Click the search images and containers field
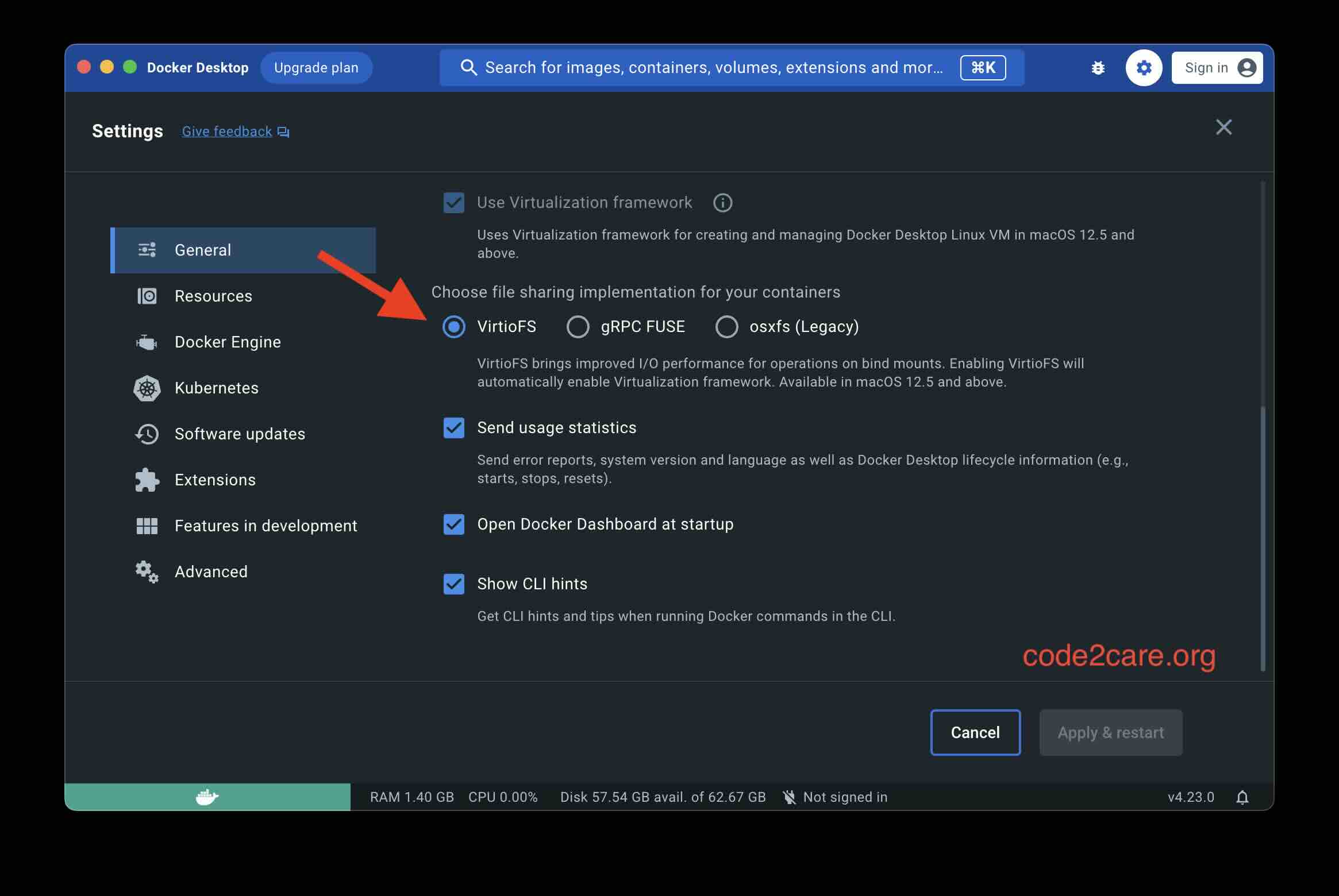Screen dimensions: 1339x896 pos(732,68)
